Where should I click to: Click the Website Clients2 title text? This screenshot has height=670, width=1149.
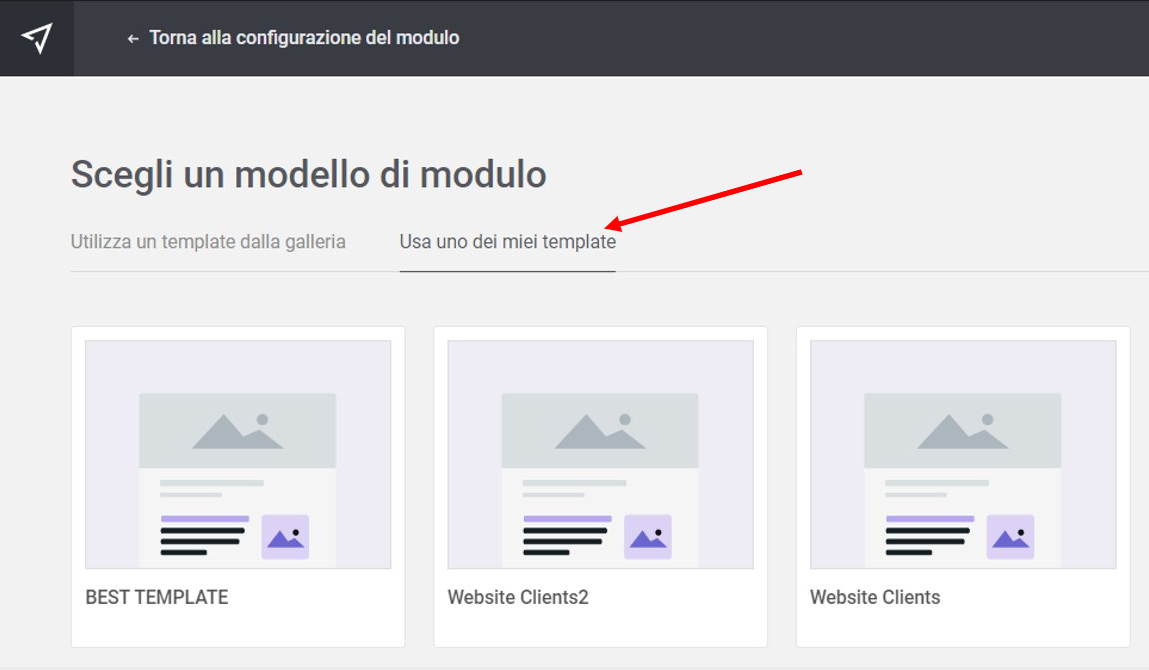pyautogui.click(x=518, y=597)
